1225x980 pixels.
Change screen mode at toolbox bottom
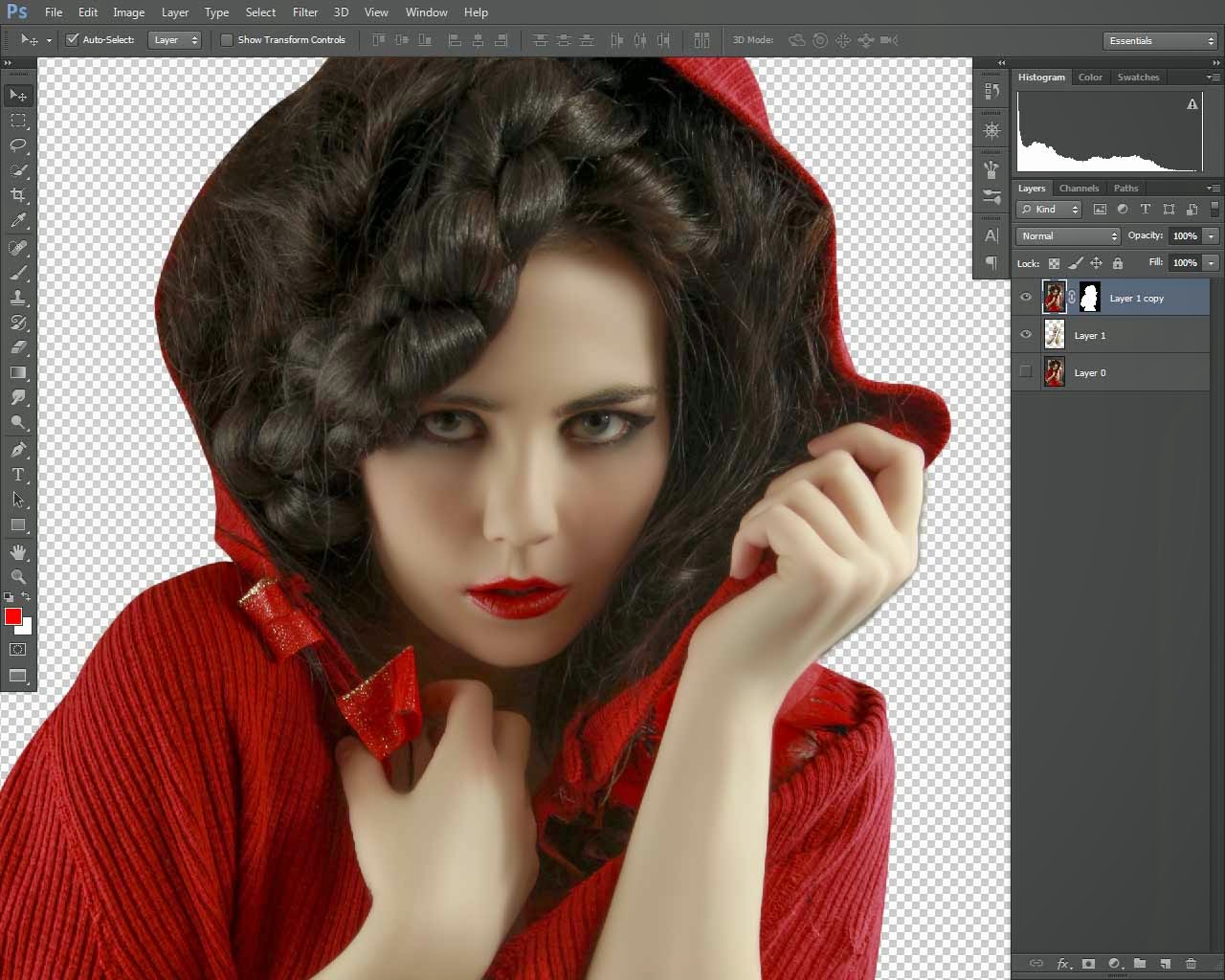(18, 676)
